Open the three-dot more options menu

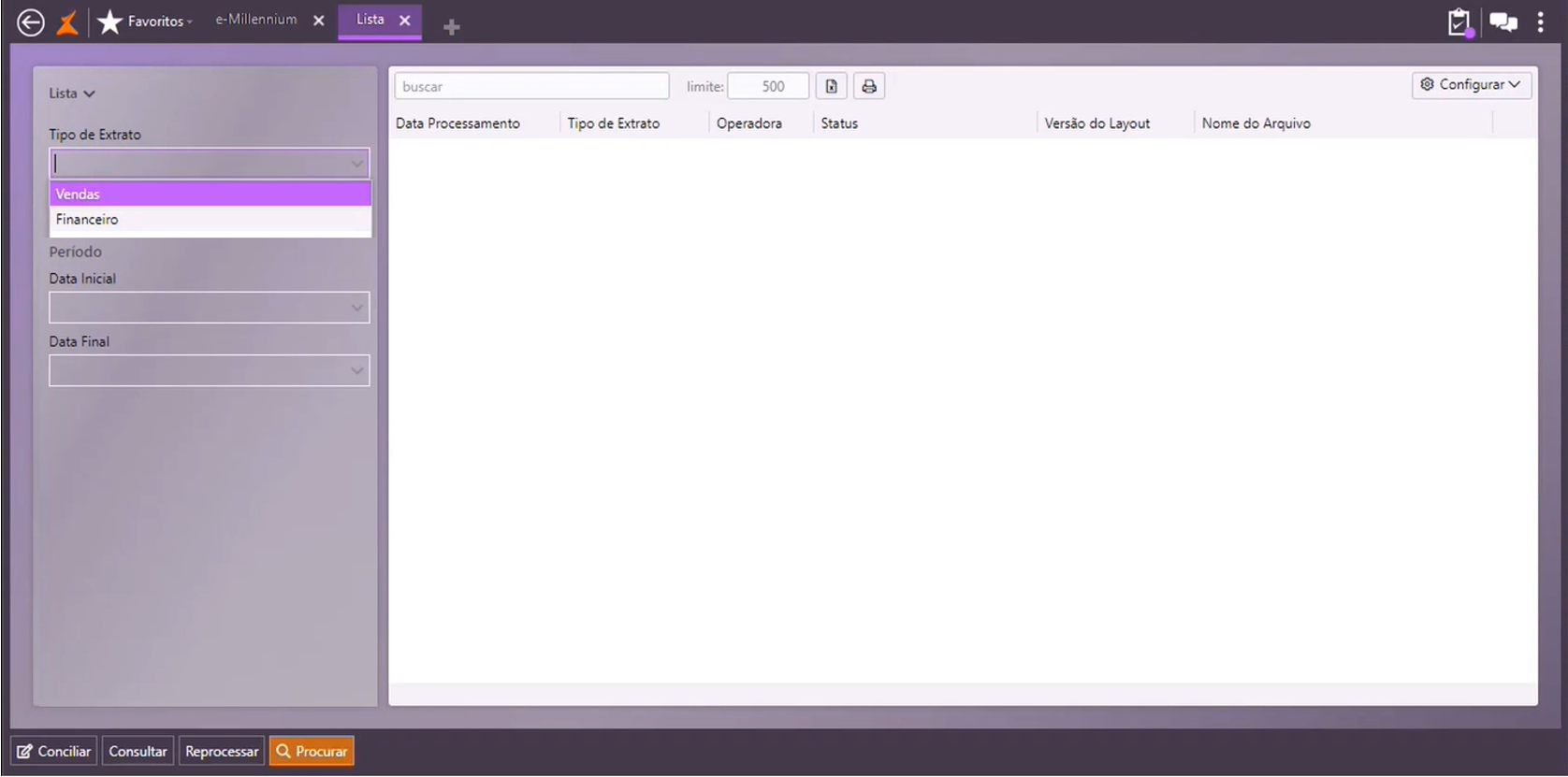point(1540,22)
